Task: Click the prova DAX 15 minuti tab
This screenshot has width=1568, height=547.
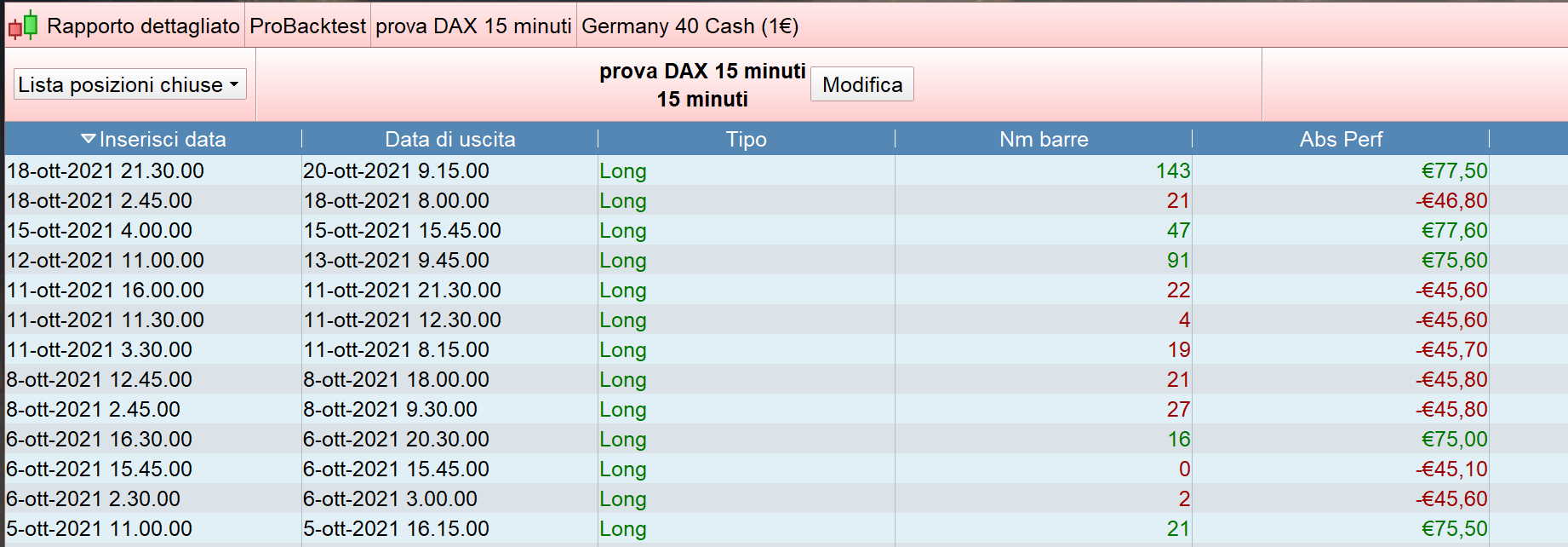Action: click(x=473, y=26)
